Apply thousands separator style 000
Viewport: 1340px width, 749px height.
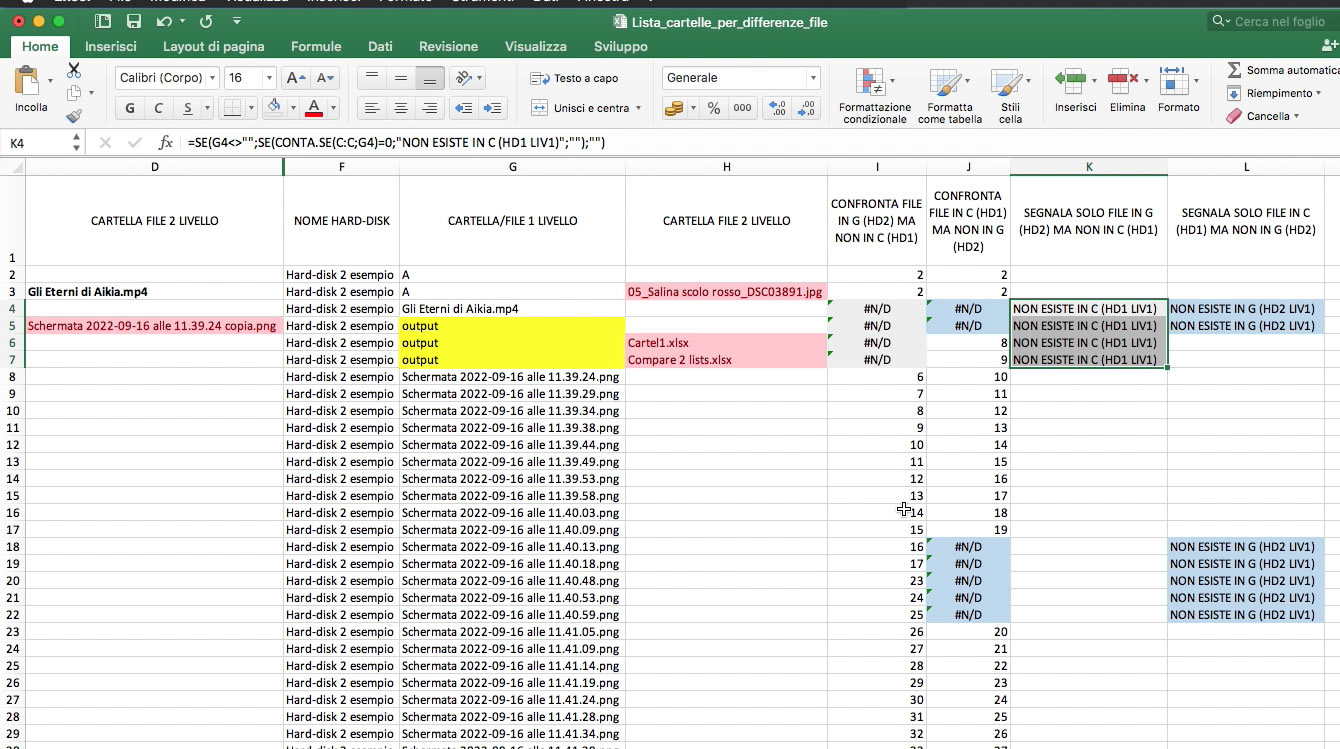742,108
